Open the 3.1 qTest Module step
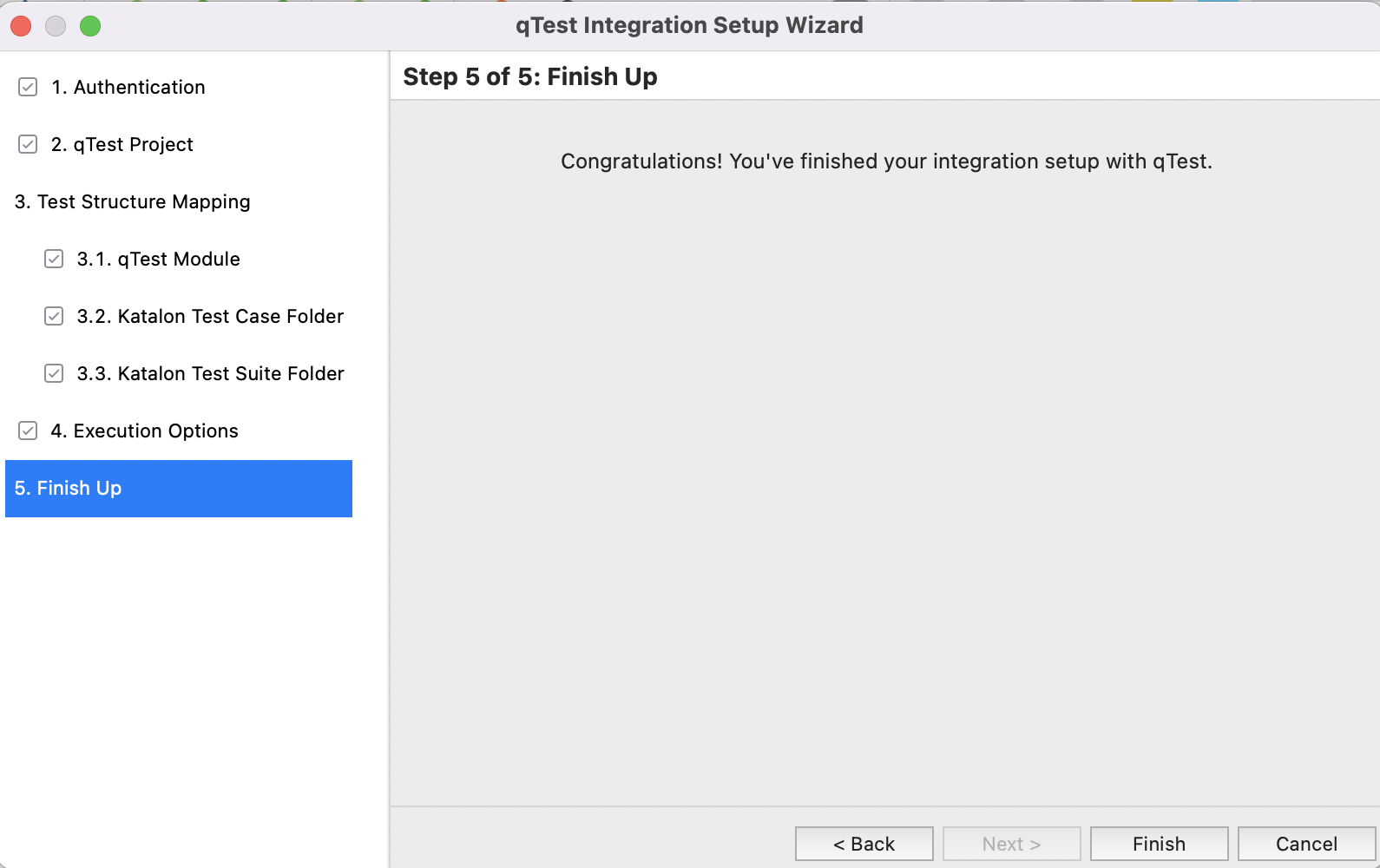The height and width of the screenshot is (868, 1380). click(x=158, y=258)
